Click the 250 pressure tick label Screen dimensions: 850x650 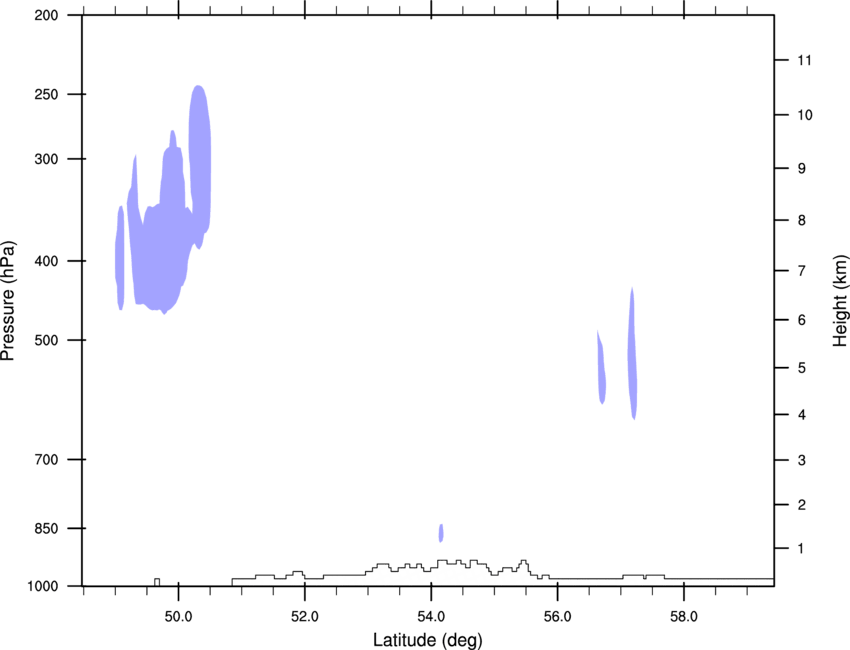[x=46, y=94]
